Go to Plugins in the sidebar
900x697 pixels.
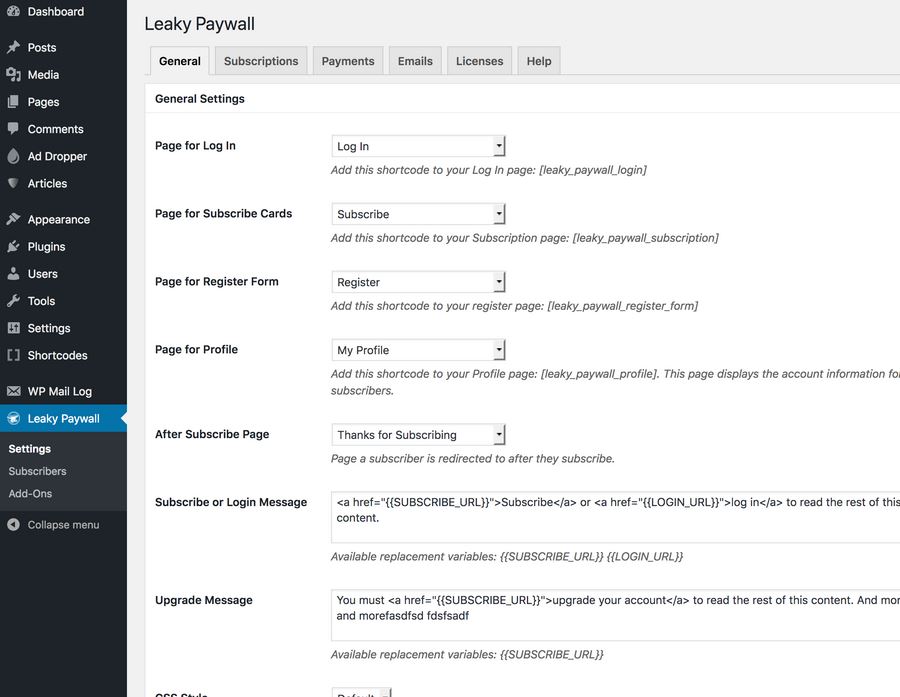tap(63, 246)
